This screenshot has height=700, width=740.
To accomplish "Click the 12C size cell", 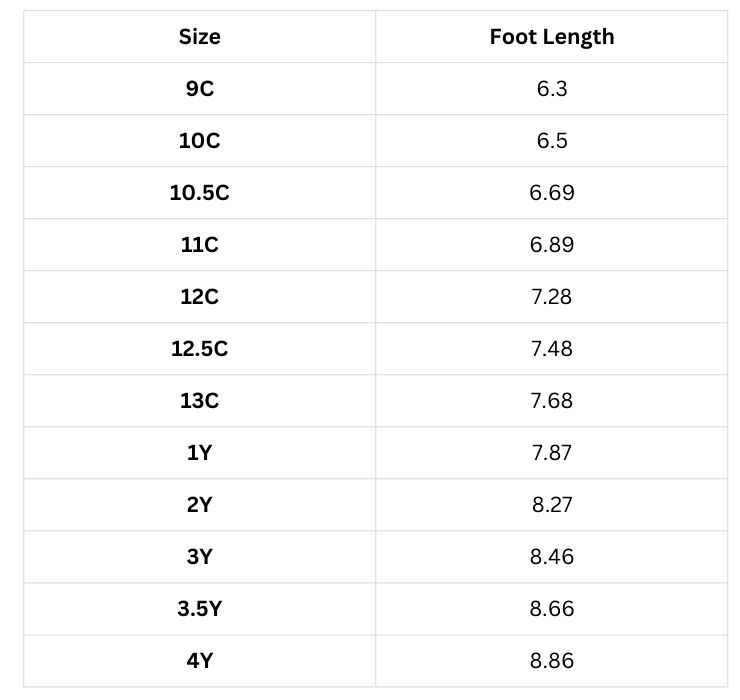I will [199, 297].
